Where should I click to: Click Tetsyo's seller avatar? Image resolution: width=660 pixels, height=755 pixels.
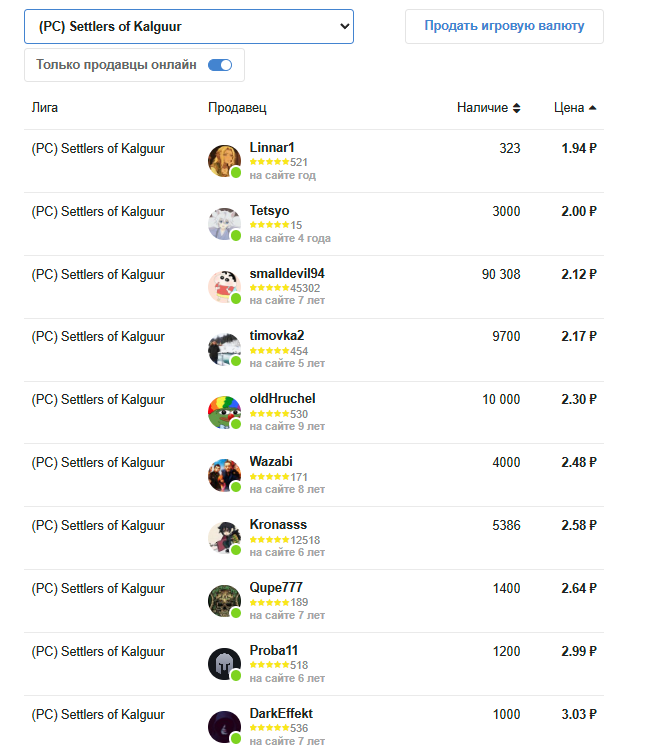(224, 224)
